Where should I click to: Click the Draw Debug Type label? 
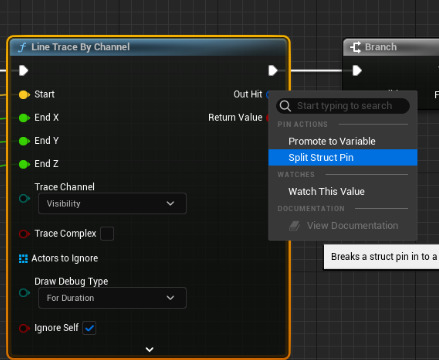[x=71, y=282]
